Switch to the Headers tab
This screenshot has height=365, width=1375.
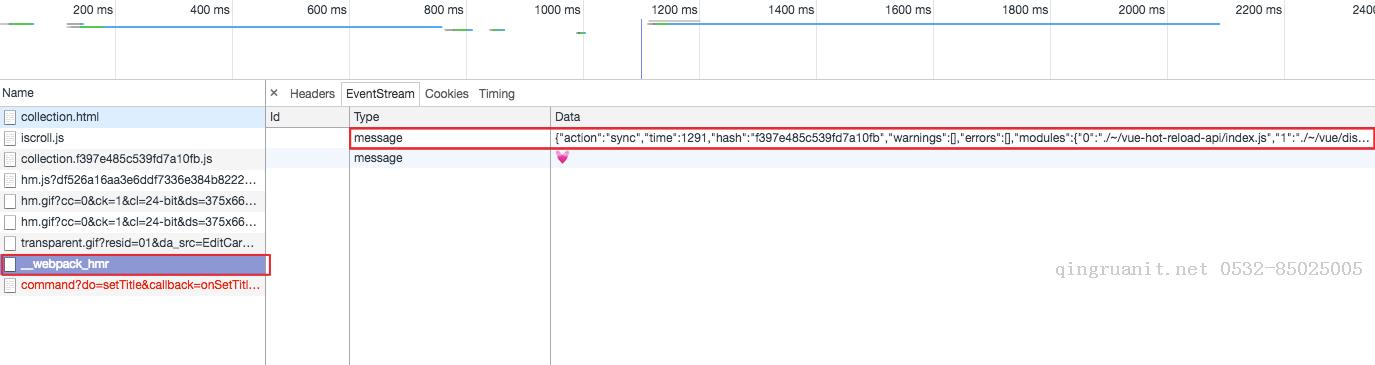(x=312, y=93)
